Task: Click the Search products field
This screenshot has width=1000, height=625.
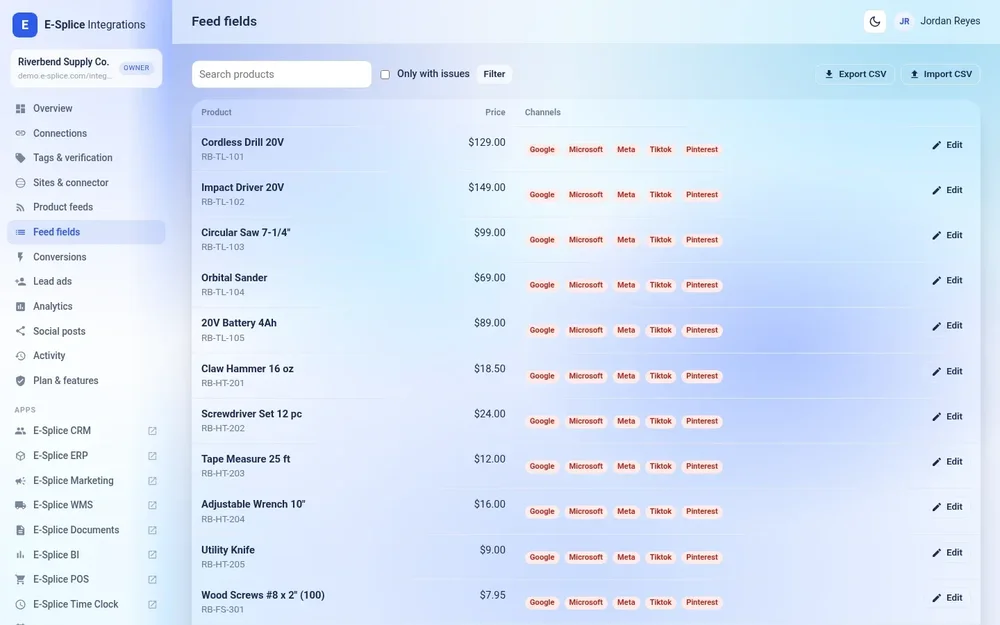Action: coord(281,74)
